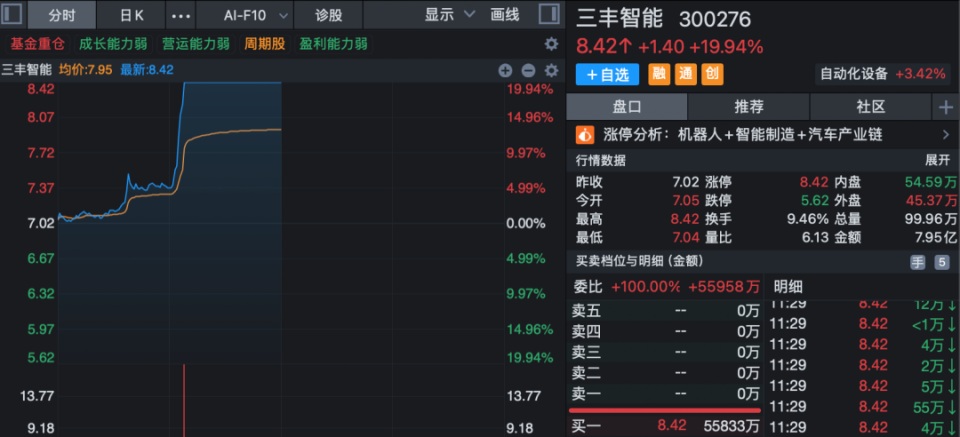Image resolution: width=960 pixels, height=437 pixels.
Task: Open chart settings gear beside zoom icons
Action: click(552, 70)
